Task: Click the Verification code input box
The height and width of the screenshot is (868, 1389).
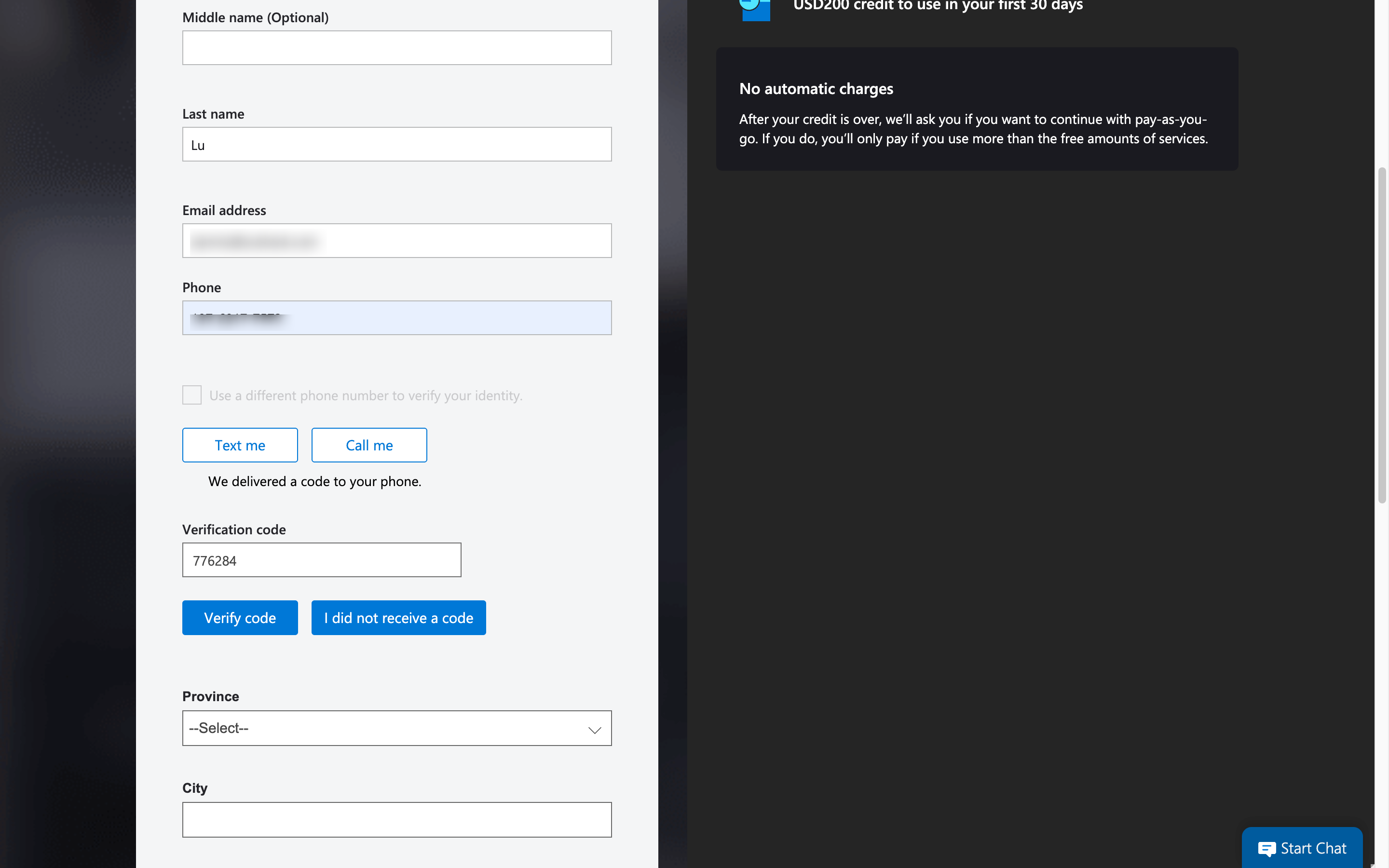Action: (321, 560)
